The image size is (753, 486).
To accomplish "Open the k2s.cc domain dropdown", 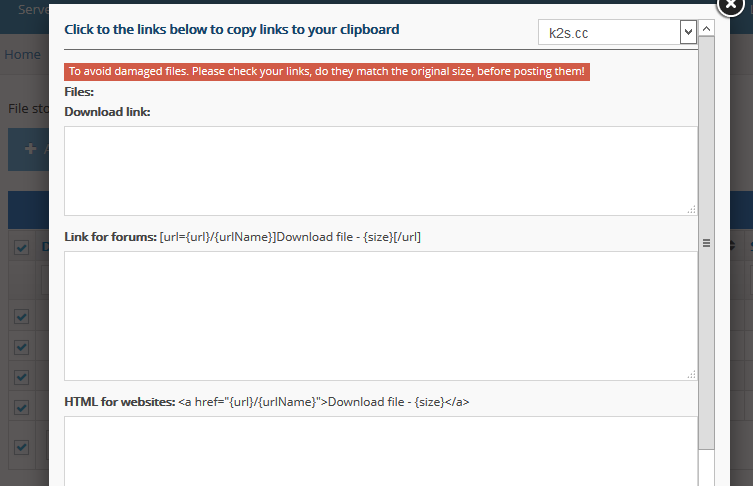I will pyautogui.click(x=617, y=33).
